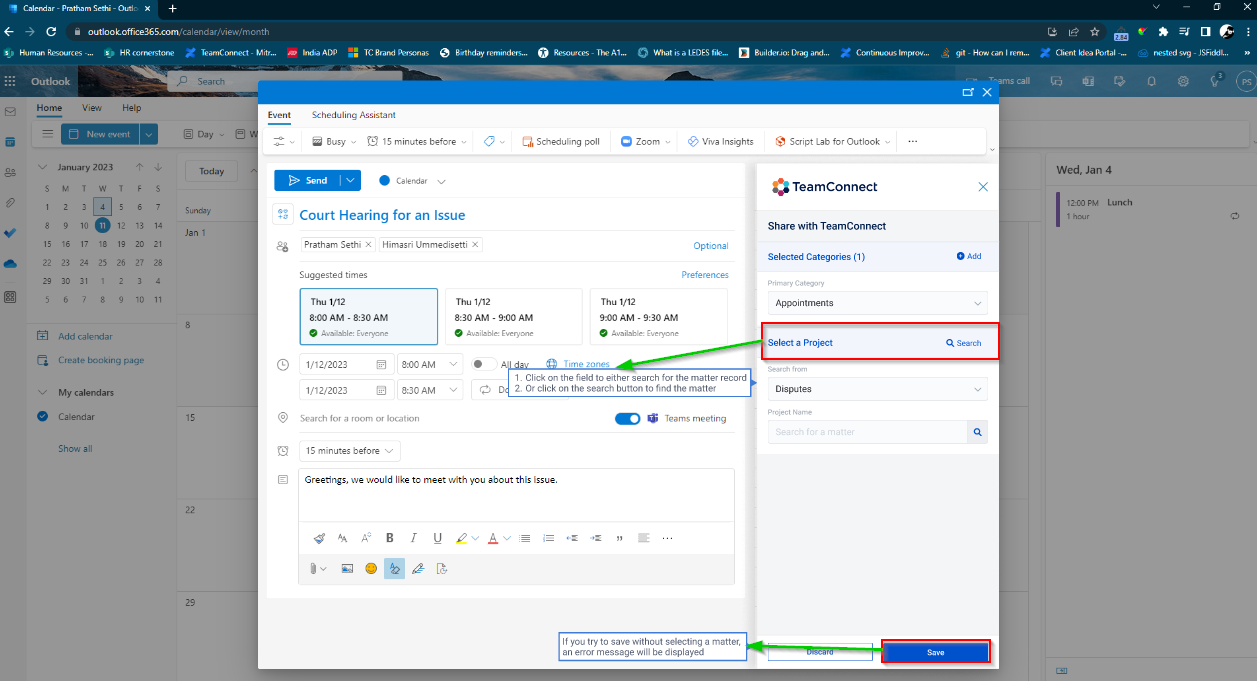Viewport: 1257px width, 681px height.
Task: Open Scheduling poll add-in
Action: point(561,141)
